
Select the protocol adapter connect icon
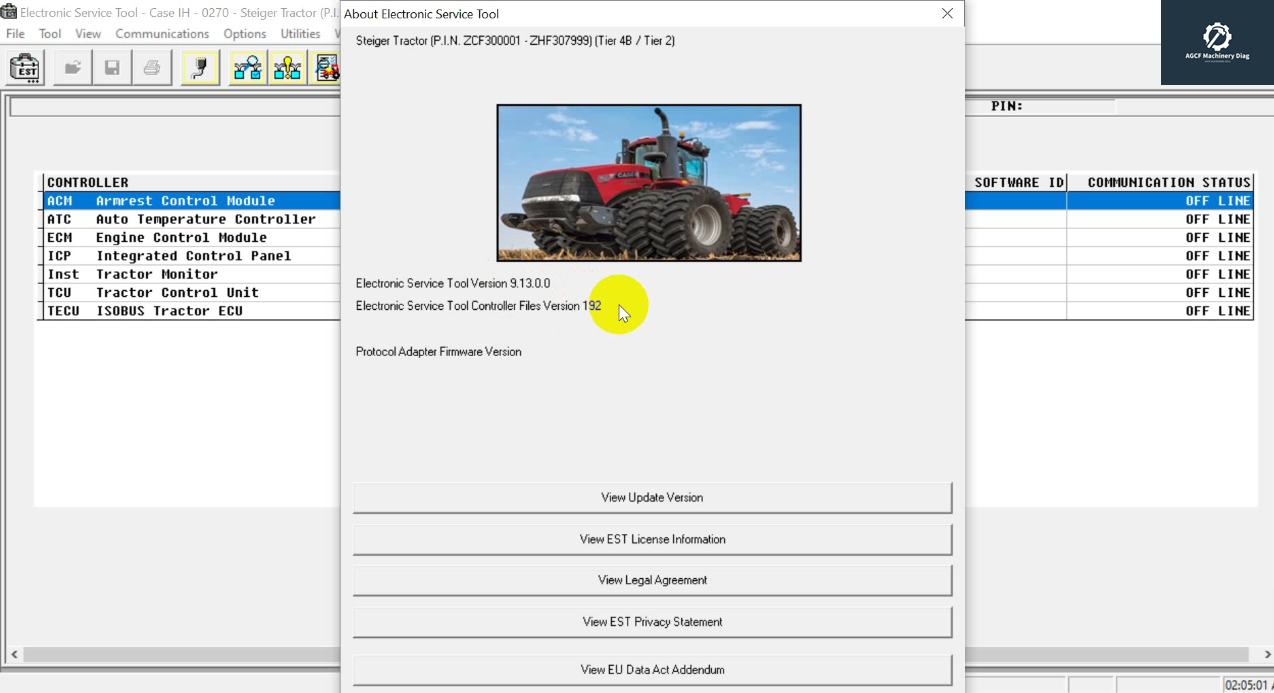click(x=199, y=67)
